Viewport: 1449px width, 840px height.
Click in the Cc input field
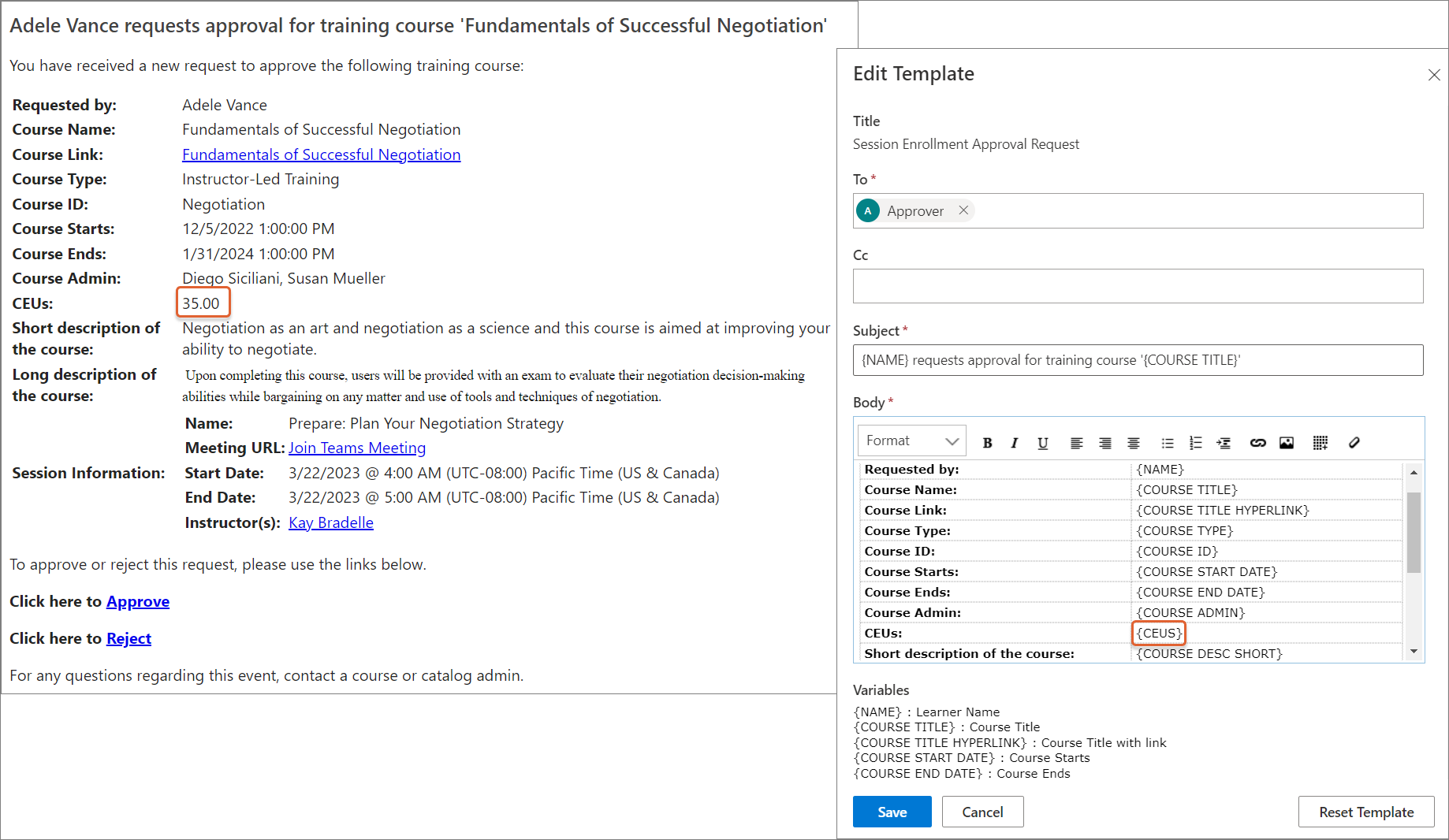[1138, 286]
